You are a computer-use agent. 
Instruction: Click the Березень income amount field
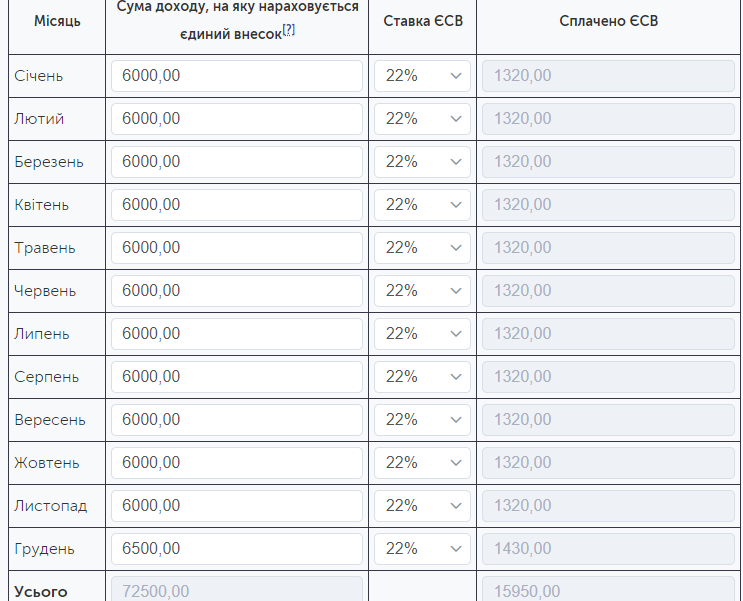point(236,162)
